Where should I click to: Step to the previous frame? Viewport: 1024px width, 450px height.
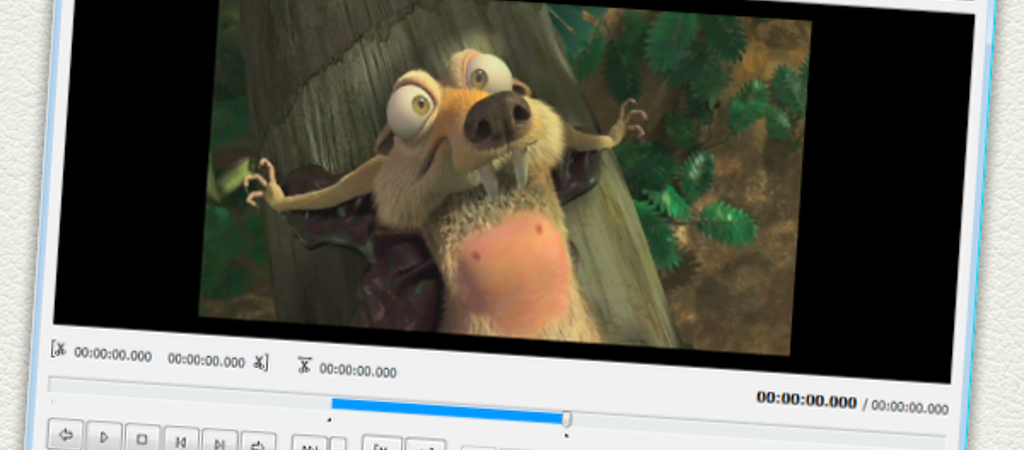coord(181,441)
